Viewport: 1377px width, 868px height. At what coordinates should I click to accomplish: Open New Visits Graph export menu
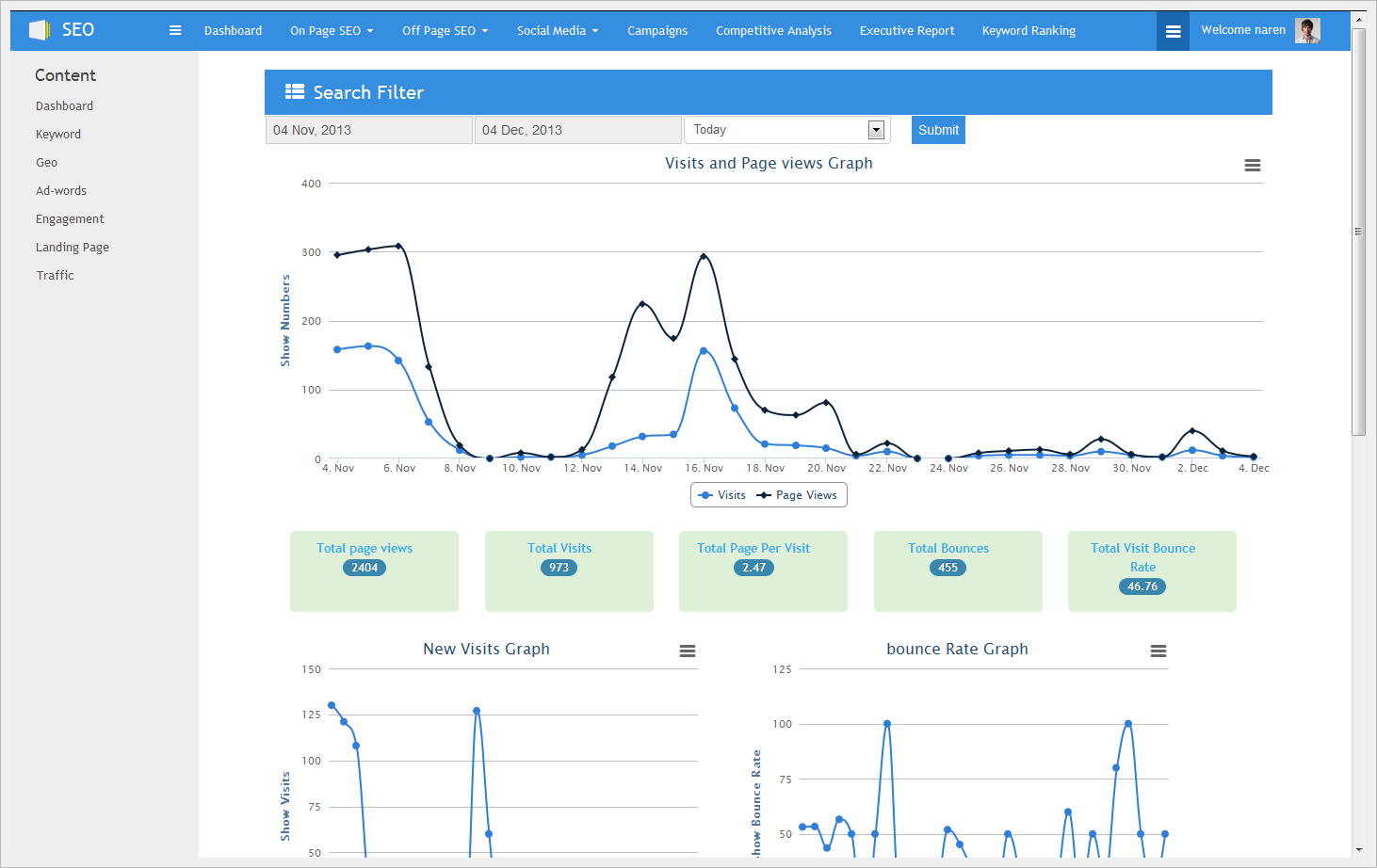[x=688, y=651]
